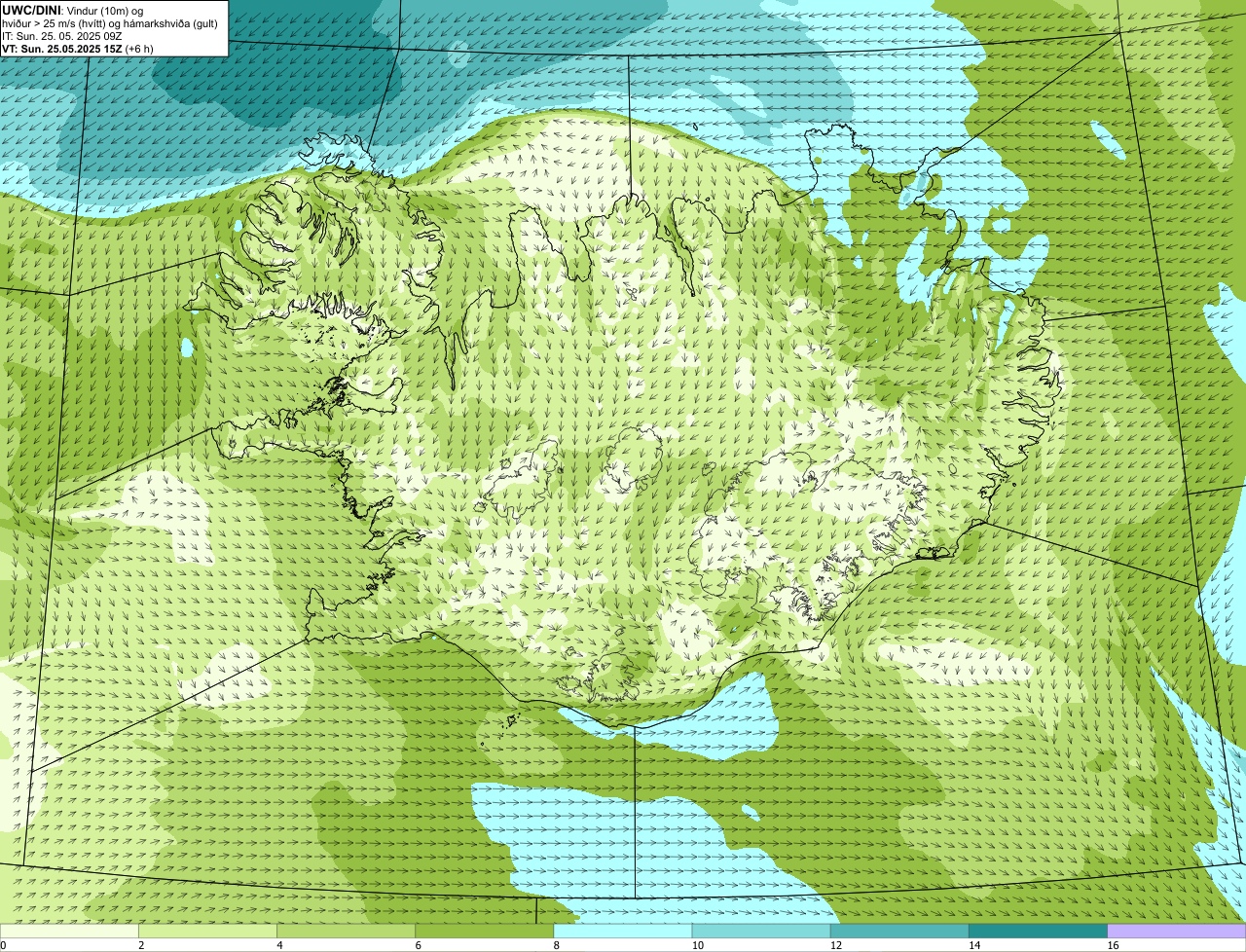Click the legend scale label "10"
Viewport: 1246px width, 952px height.
[697, 945]
